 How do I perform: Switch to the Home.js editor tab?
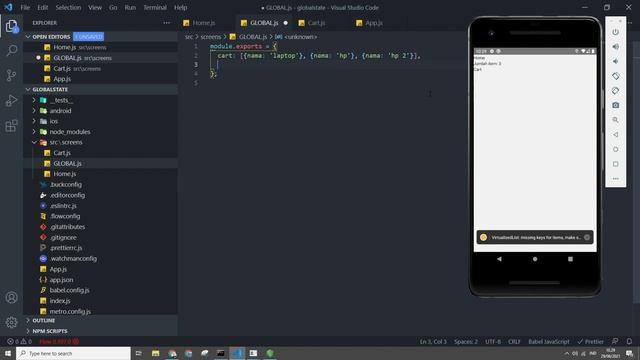(204, 23)
